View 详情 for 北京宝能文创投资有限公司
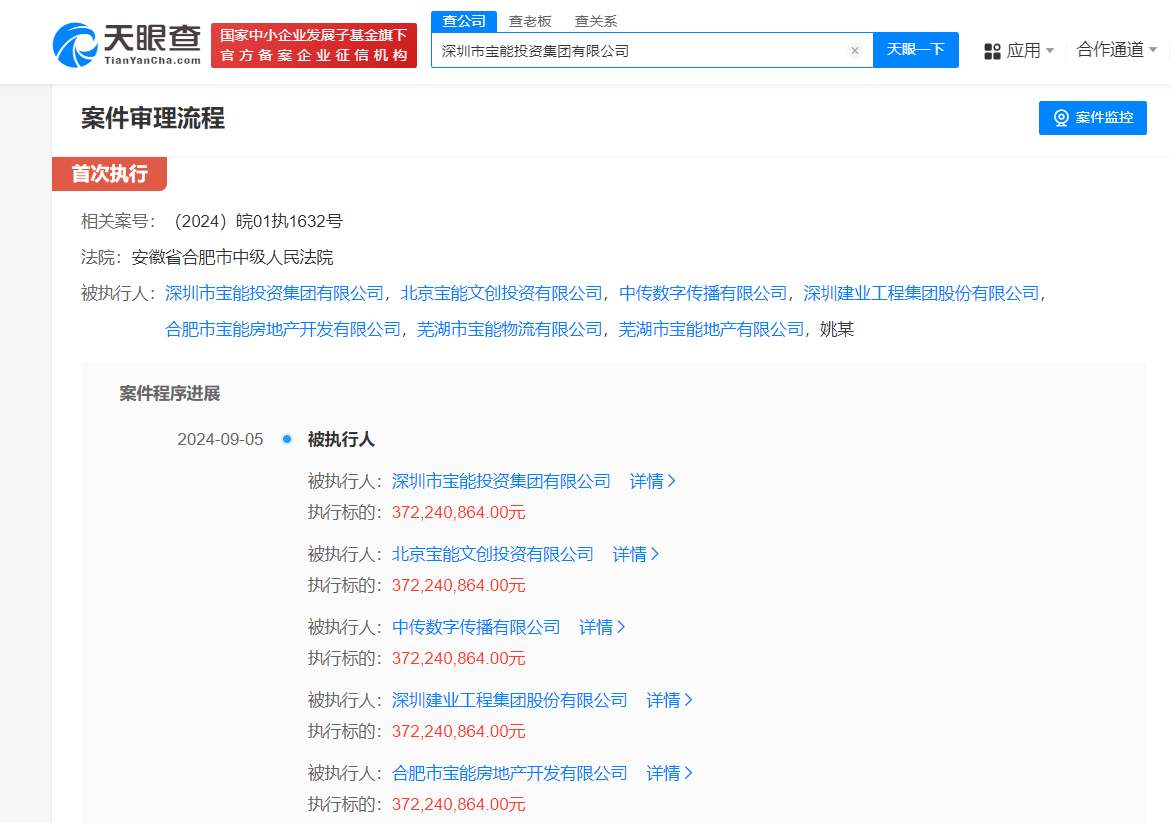 [x=636, y=555]
